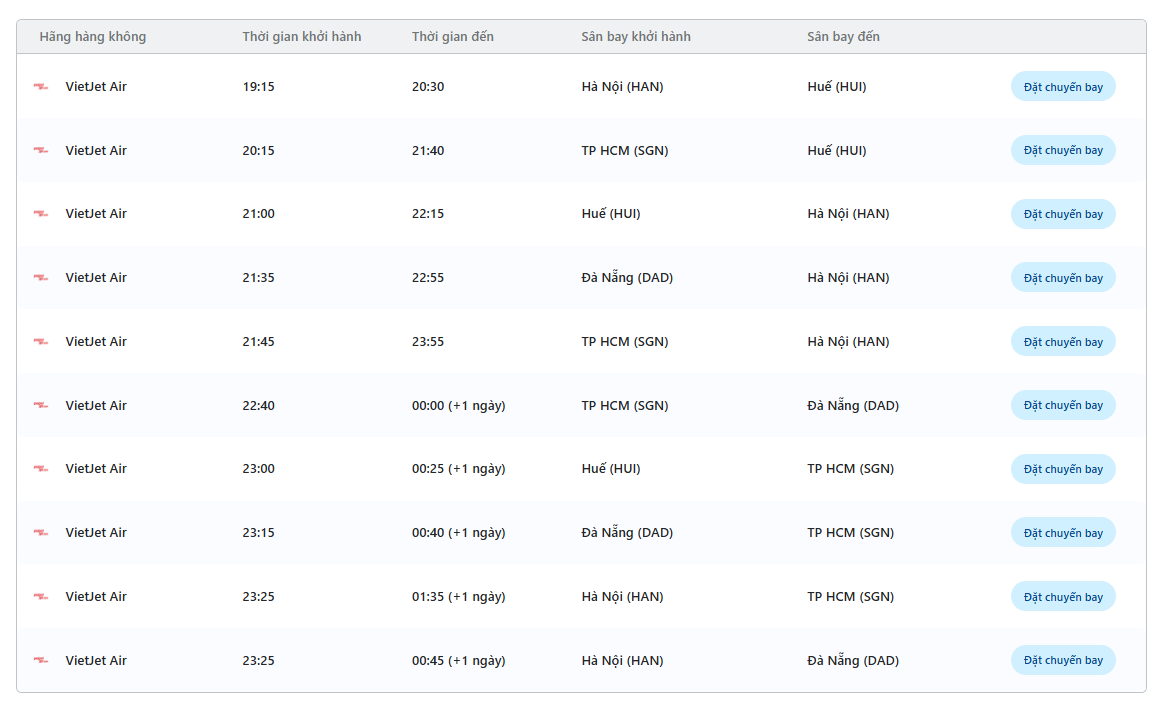Select the airline logo on the 21:45 departure row

[x=41, y=342]
